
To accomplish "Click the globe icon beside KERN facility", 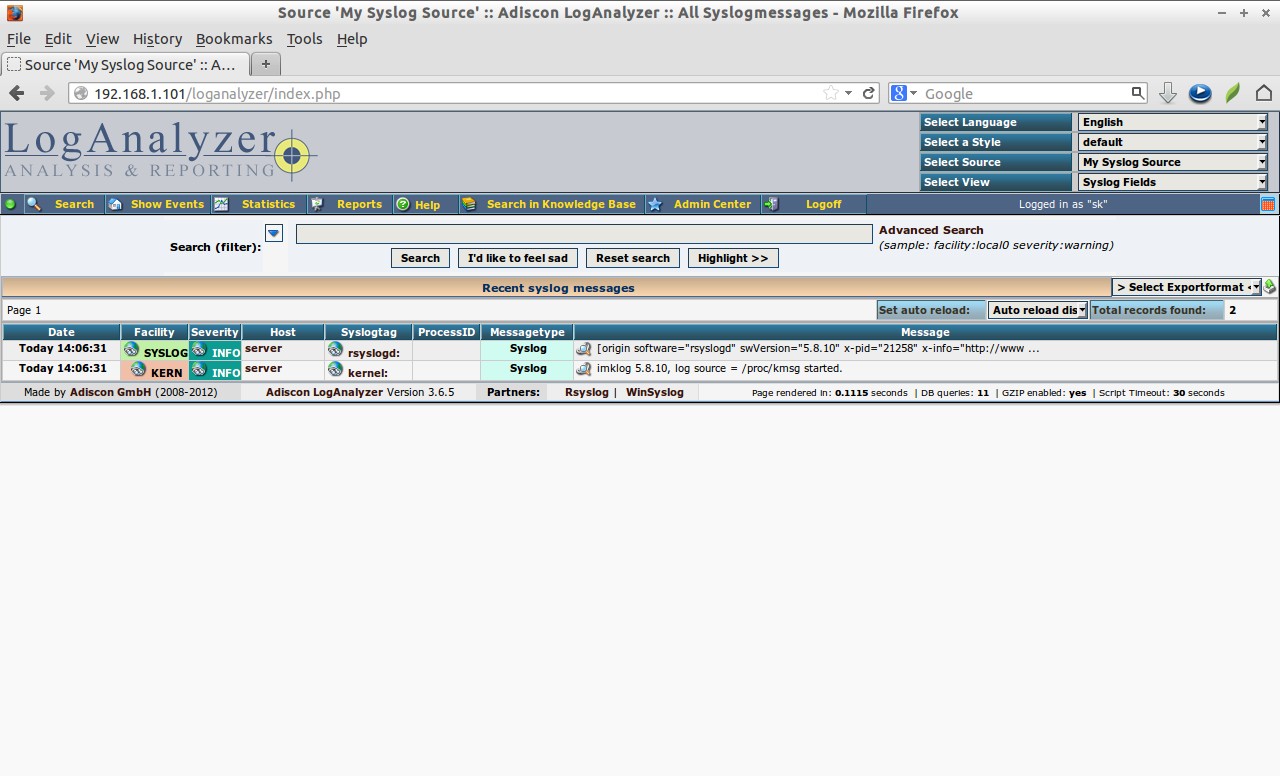I will (x=138, y=370).
